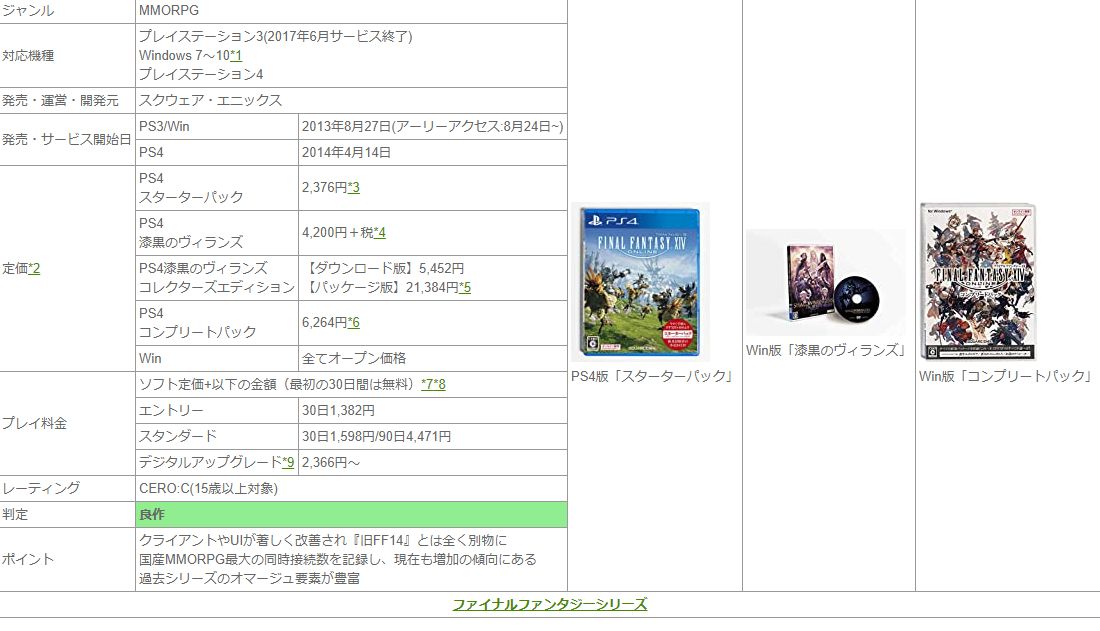Click the エントリー plan label
The image size is (1100, 631).
(171, 410)
